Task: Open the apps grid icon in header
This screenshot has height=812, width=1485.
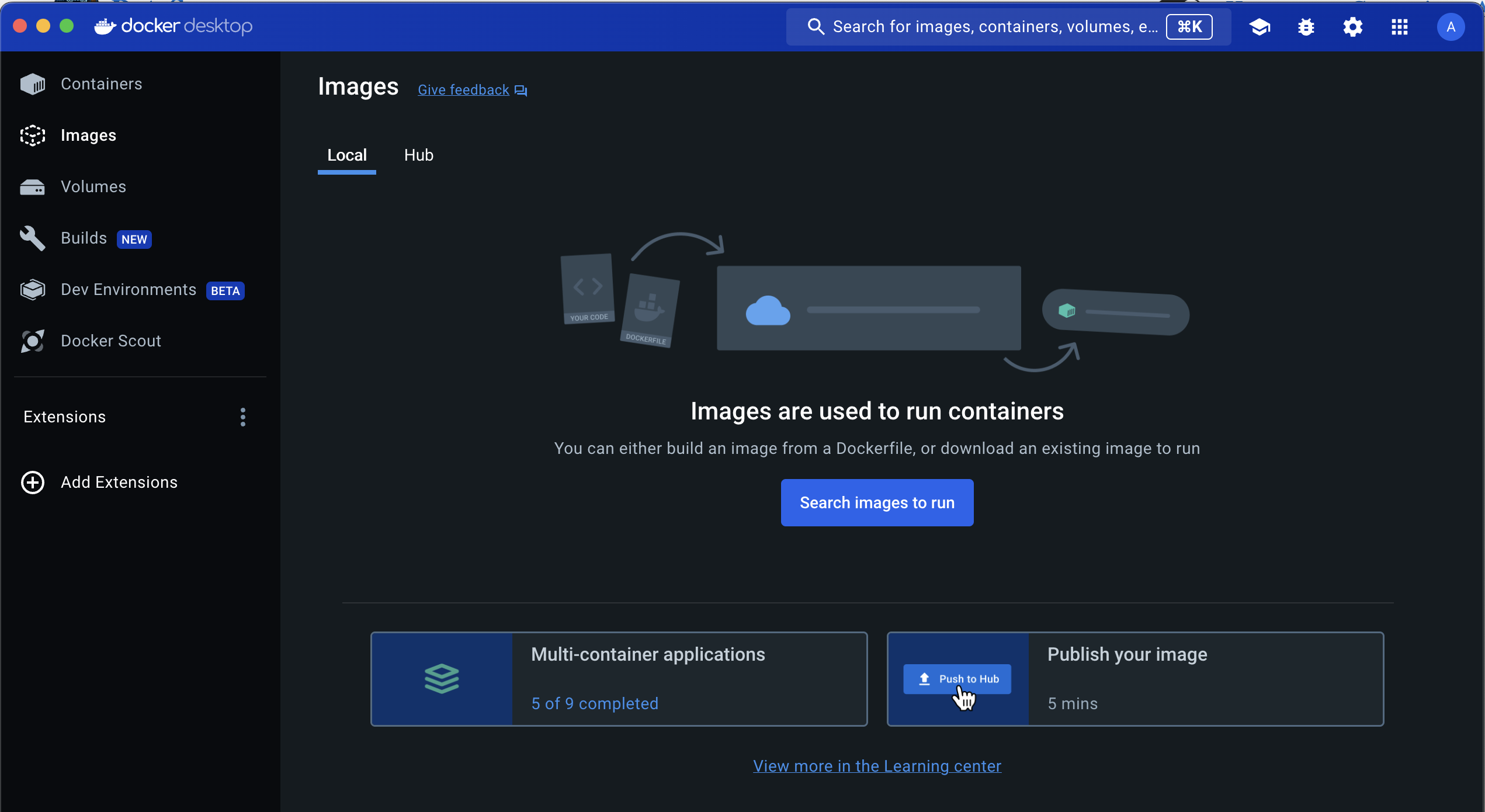Action: pyautogui.click(x=1400, y=27)
